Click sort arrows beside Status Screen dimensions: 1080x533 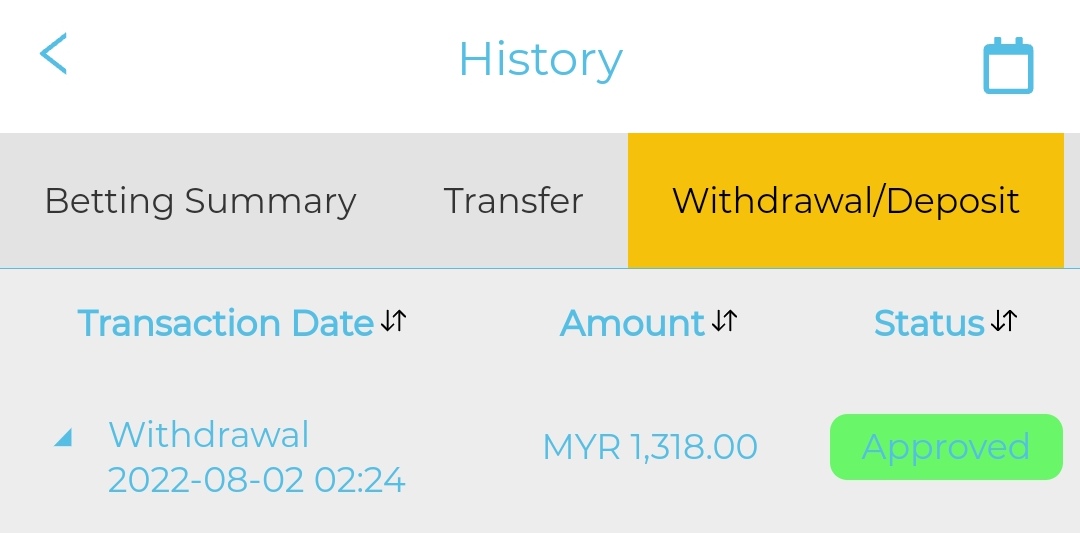pos(1003,321)
